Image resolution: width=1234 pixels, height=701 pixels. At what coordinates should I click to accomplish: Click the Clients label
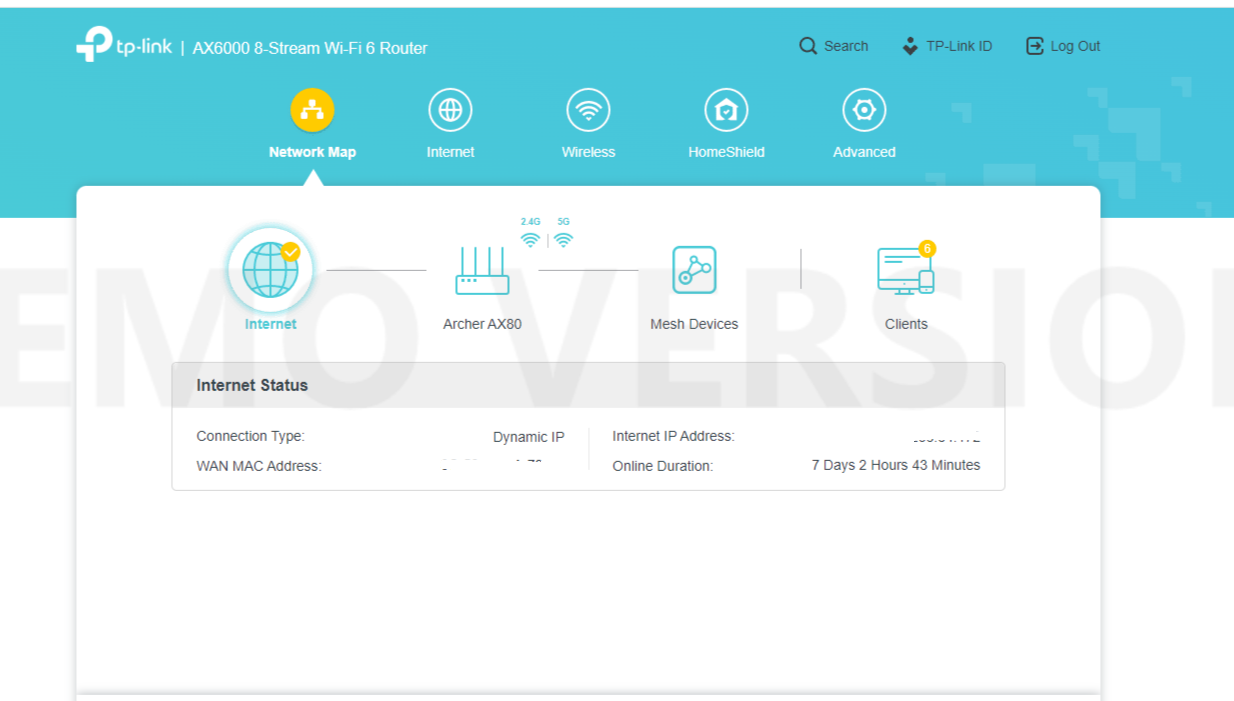(x=906, y=324)
